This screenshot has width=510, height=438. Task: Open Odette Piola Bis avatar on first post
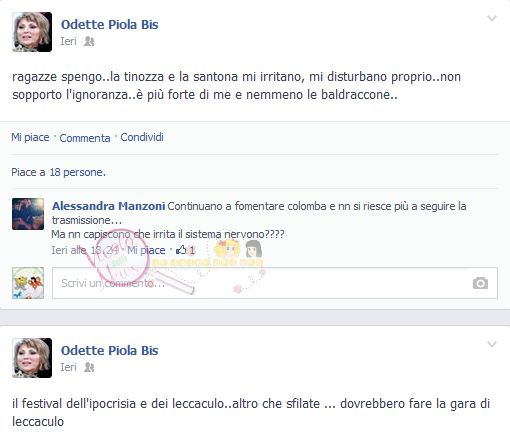[x=32, y=32]
